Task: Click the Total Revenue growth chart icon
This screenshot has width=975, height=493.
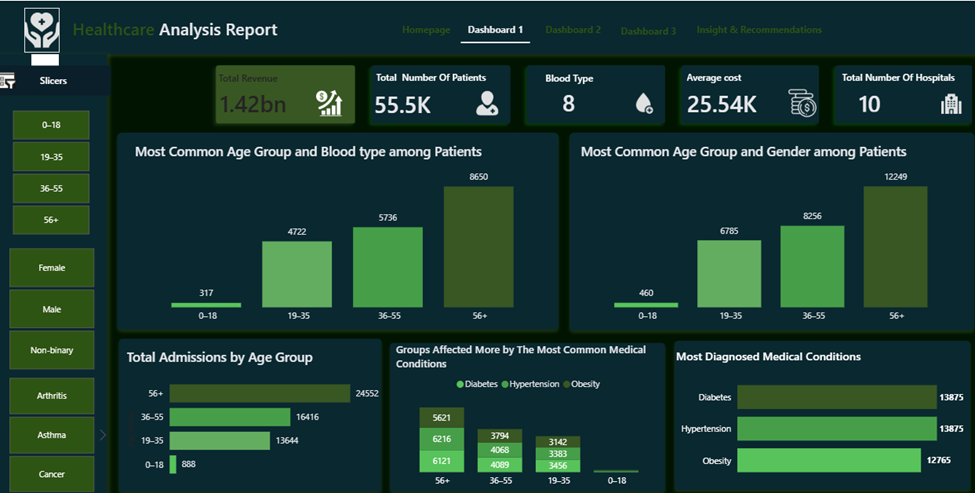Action: [330, 103]
